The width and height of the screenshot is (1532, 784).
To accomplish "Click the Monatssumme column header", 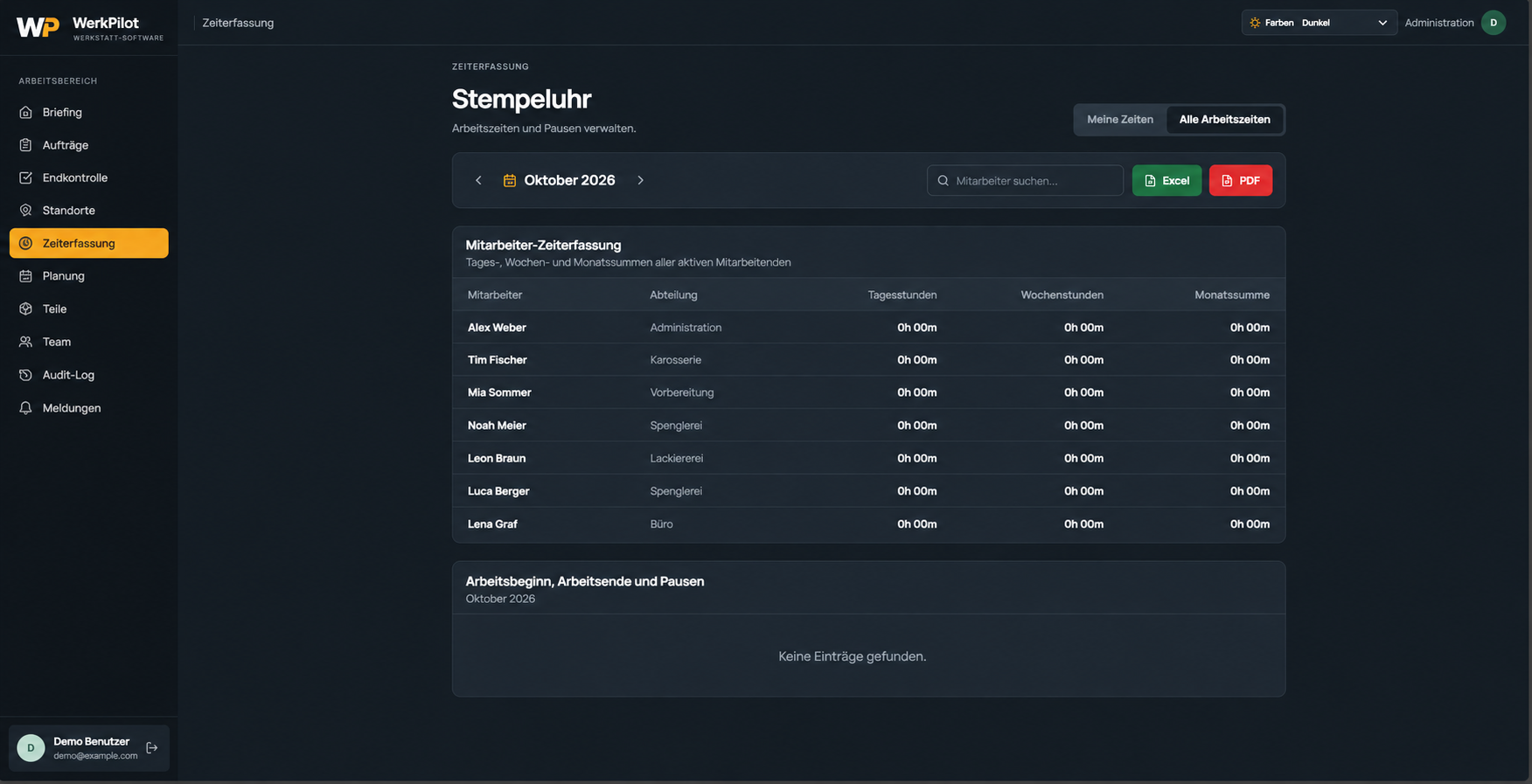I will click(x=1232, y=295).
